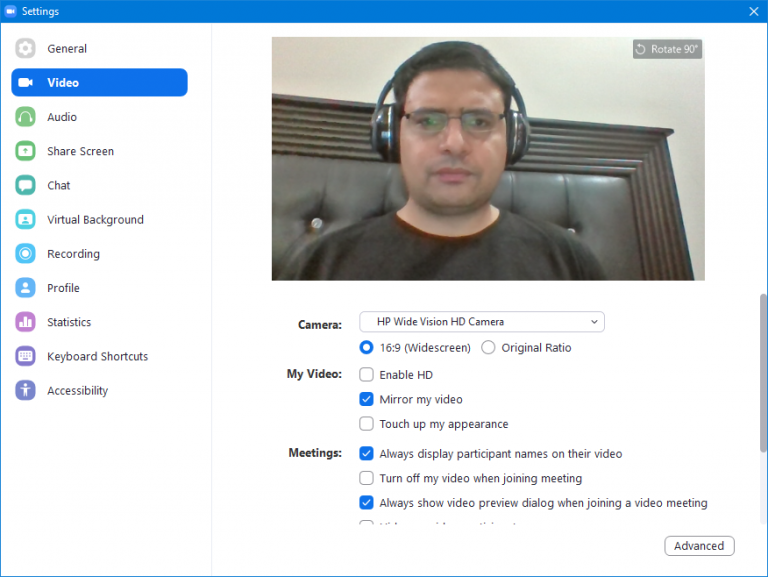Click the Advanced button
This screenshot has width=768, height=577.
pos(699,546)
